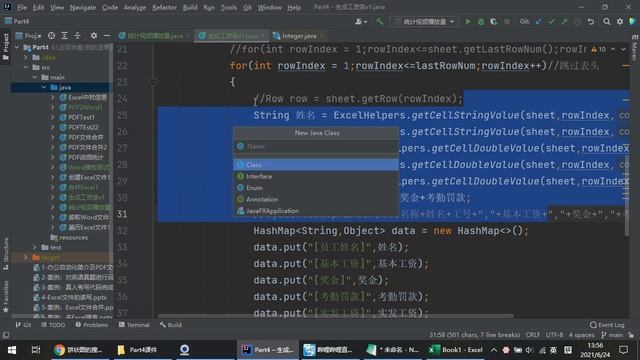
Task: Open the Event Log
Action: click(607, 325)
